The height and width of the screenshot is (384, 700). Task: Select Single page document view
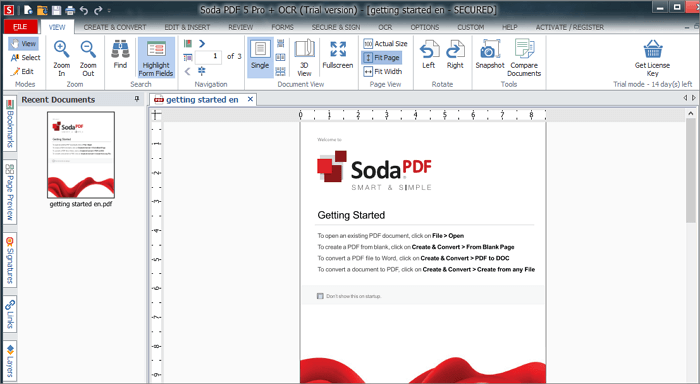point(260,57)
